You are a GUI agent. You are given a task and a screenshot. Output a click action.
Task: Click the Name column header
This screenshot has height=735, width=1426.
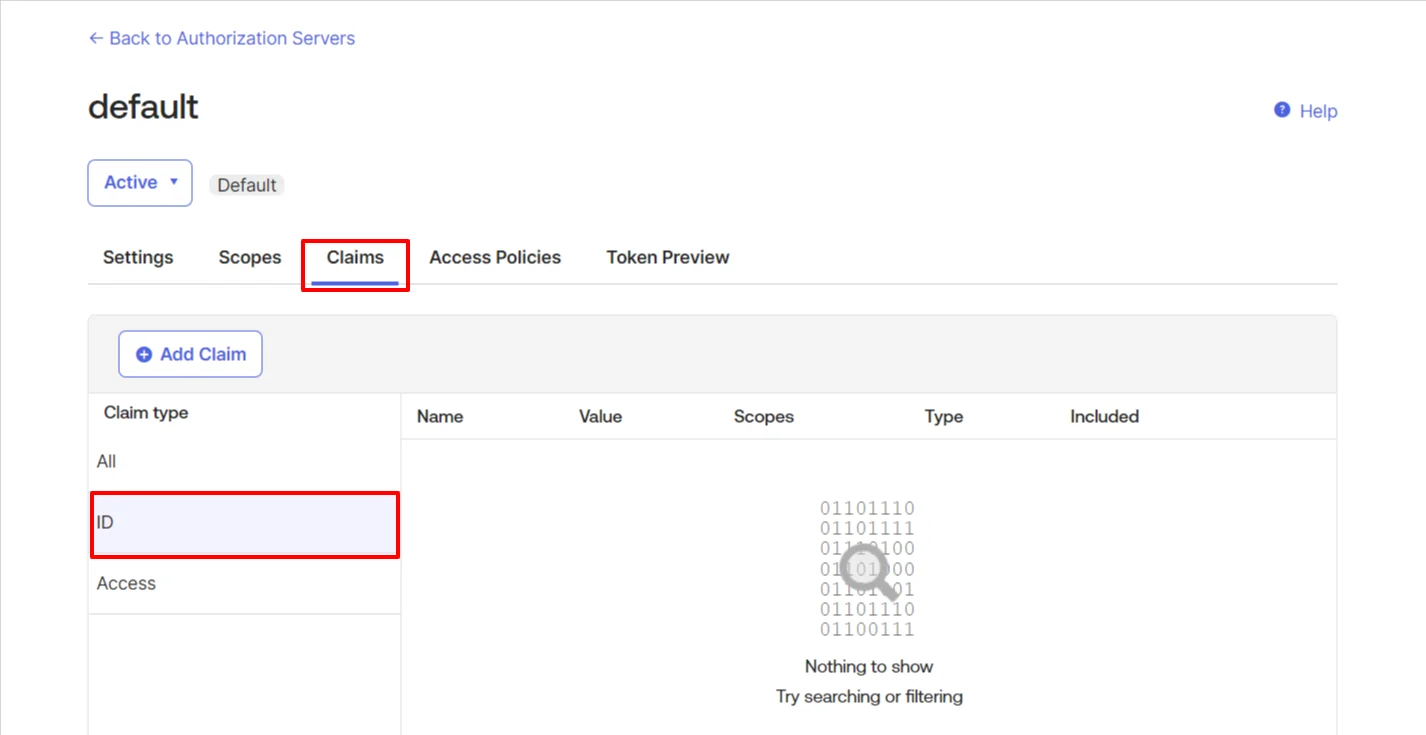point(440,416)
